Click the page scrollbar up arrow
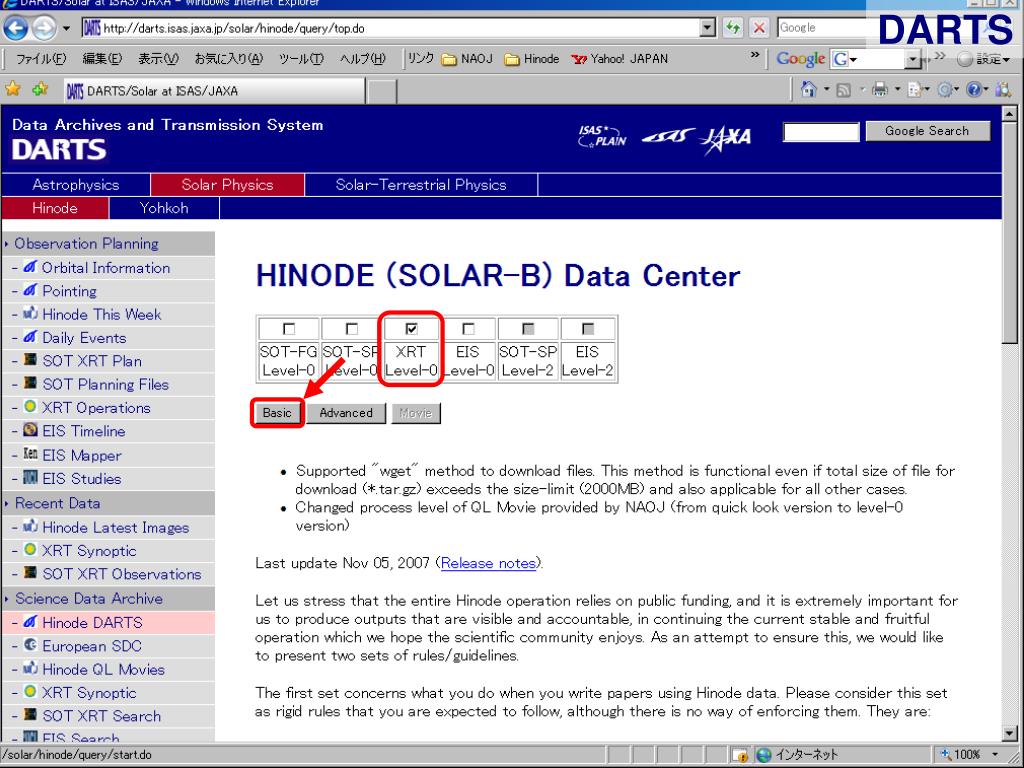The height and width of the screenshot is (768, 1024). (1010, 115)
